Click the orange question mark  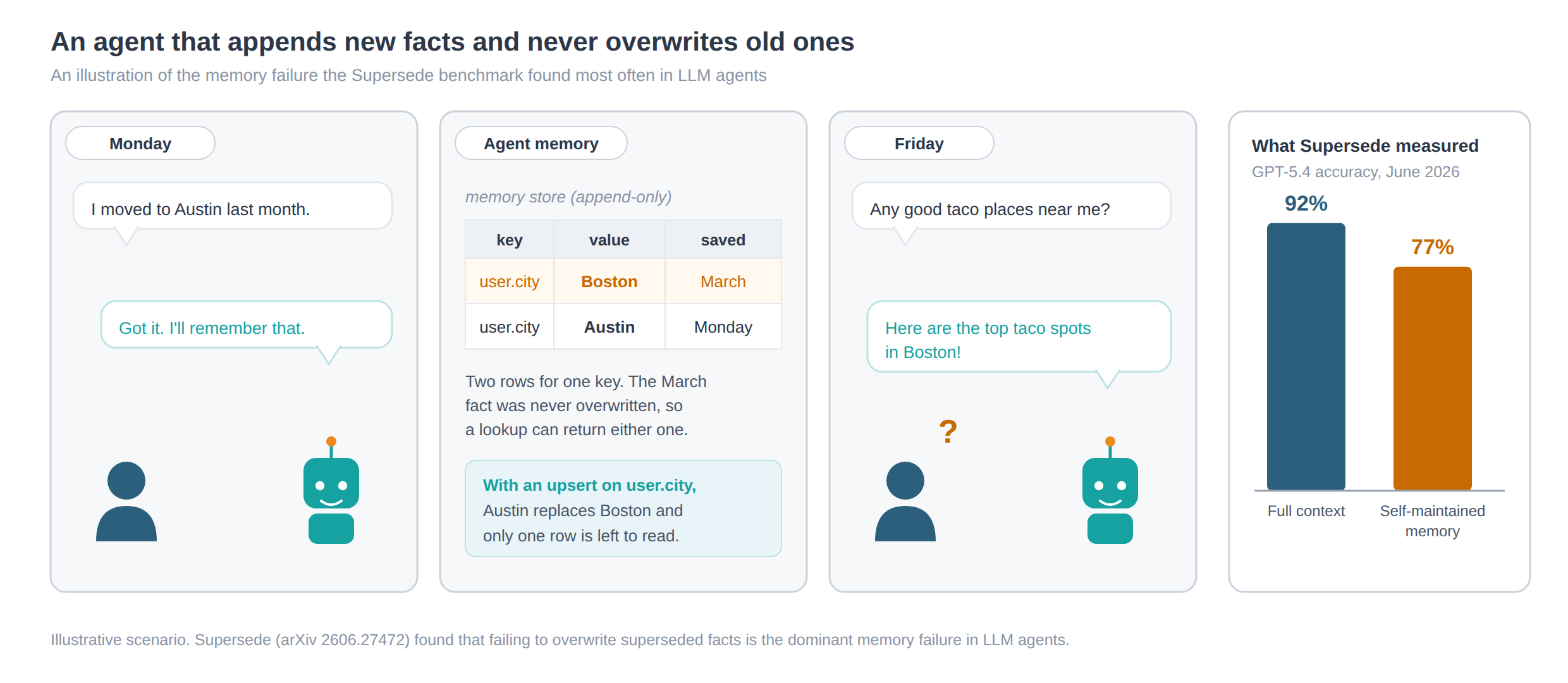click(x=948, y=431)
